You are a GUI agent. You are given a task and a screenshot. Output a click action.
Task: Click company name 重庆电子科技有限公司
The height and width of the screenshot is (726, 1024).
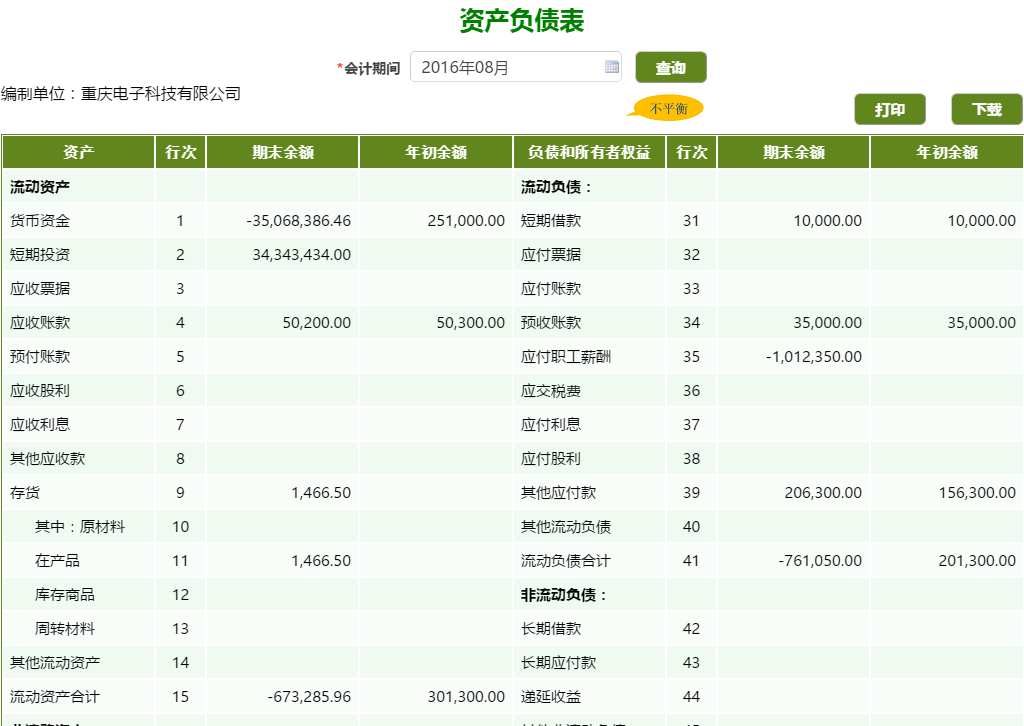tap(161, 93)
